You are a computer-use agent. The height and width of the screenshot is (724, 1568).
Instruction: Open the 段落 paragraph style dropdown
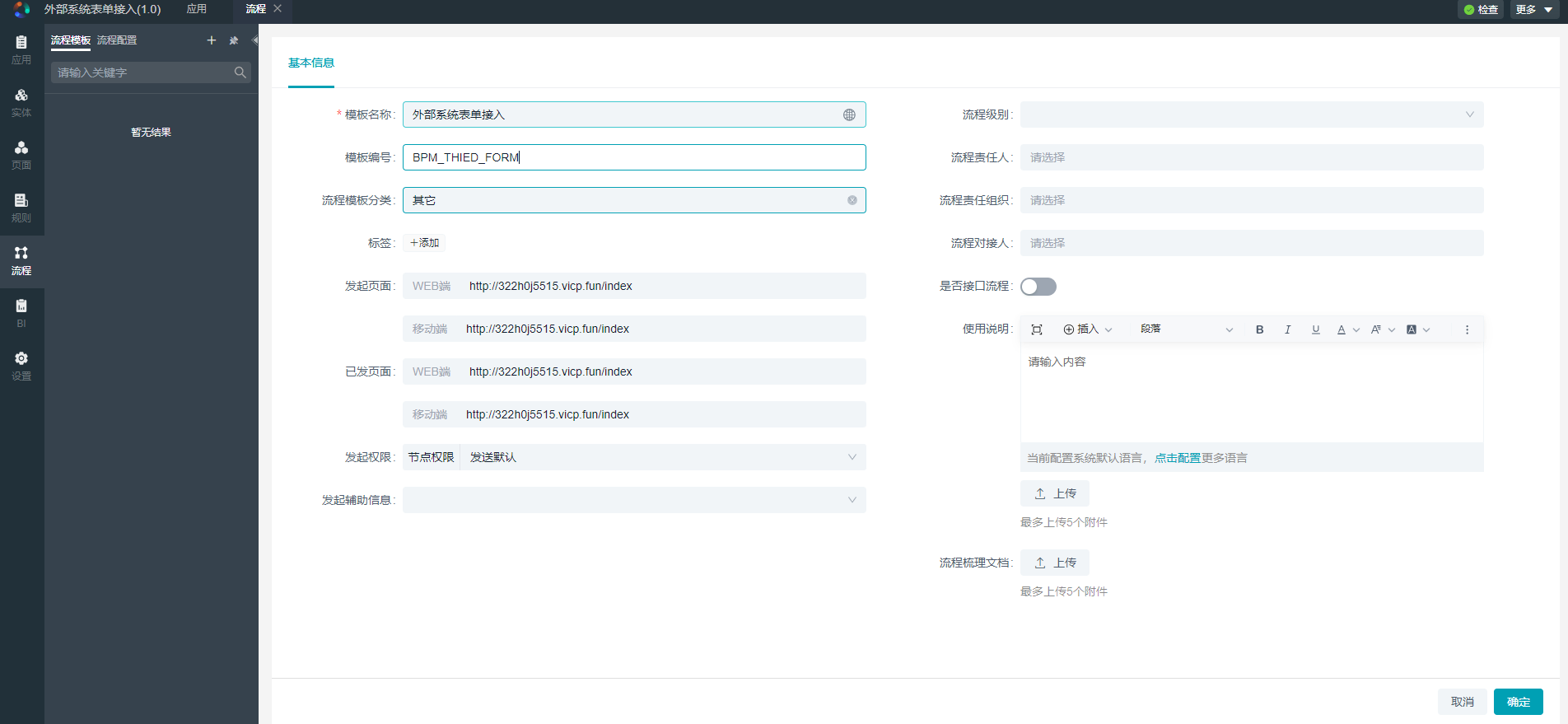tap(1185, 329)
